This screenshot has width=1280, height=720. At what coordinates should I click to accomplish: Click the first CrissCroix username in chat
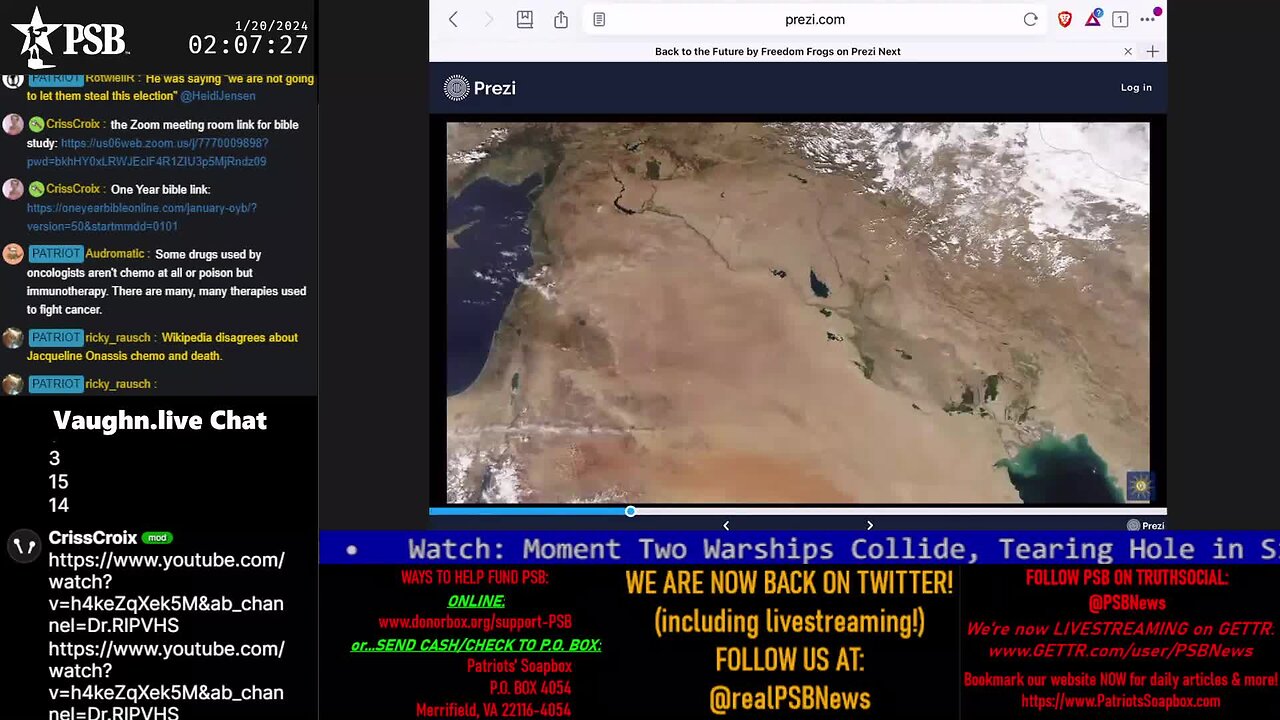pos(73,124)
